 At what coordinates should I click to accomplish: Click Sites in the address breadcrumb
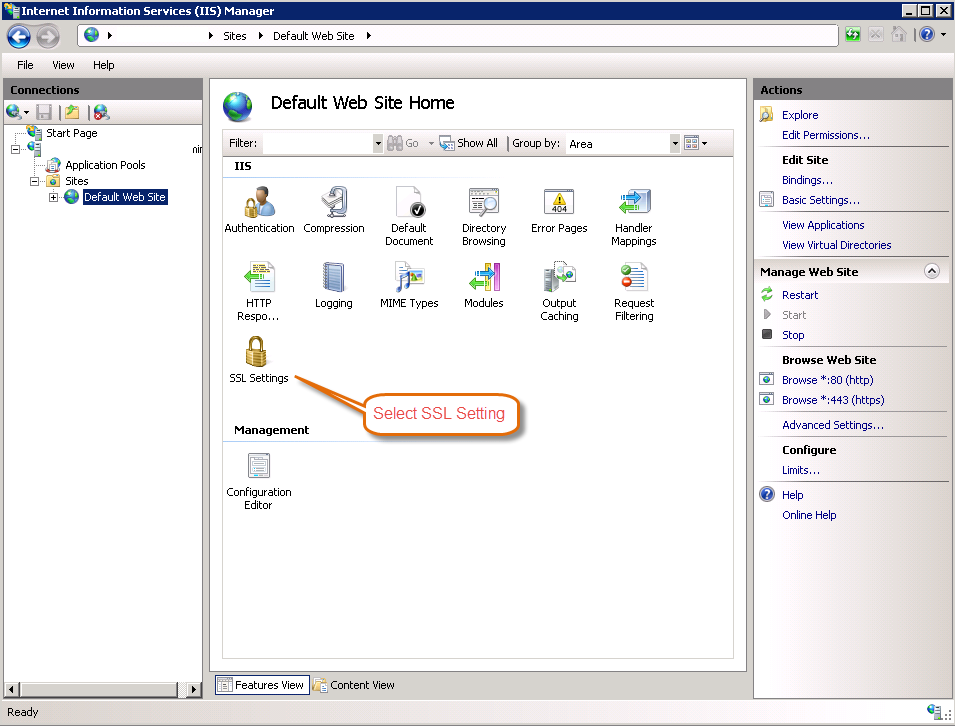coord(234,36)
